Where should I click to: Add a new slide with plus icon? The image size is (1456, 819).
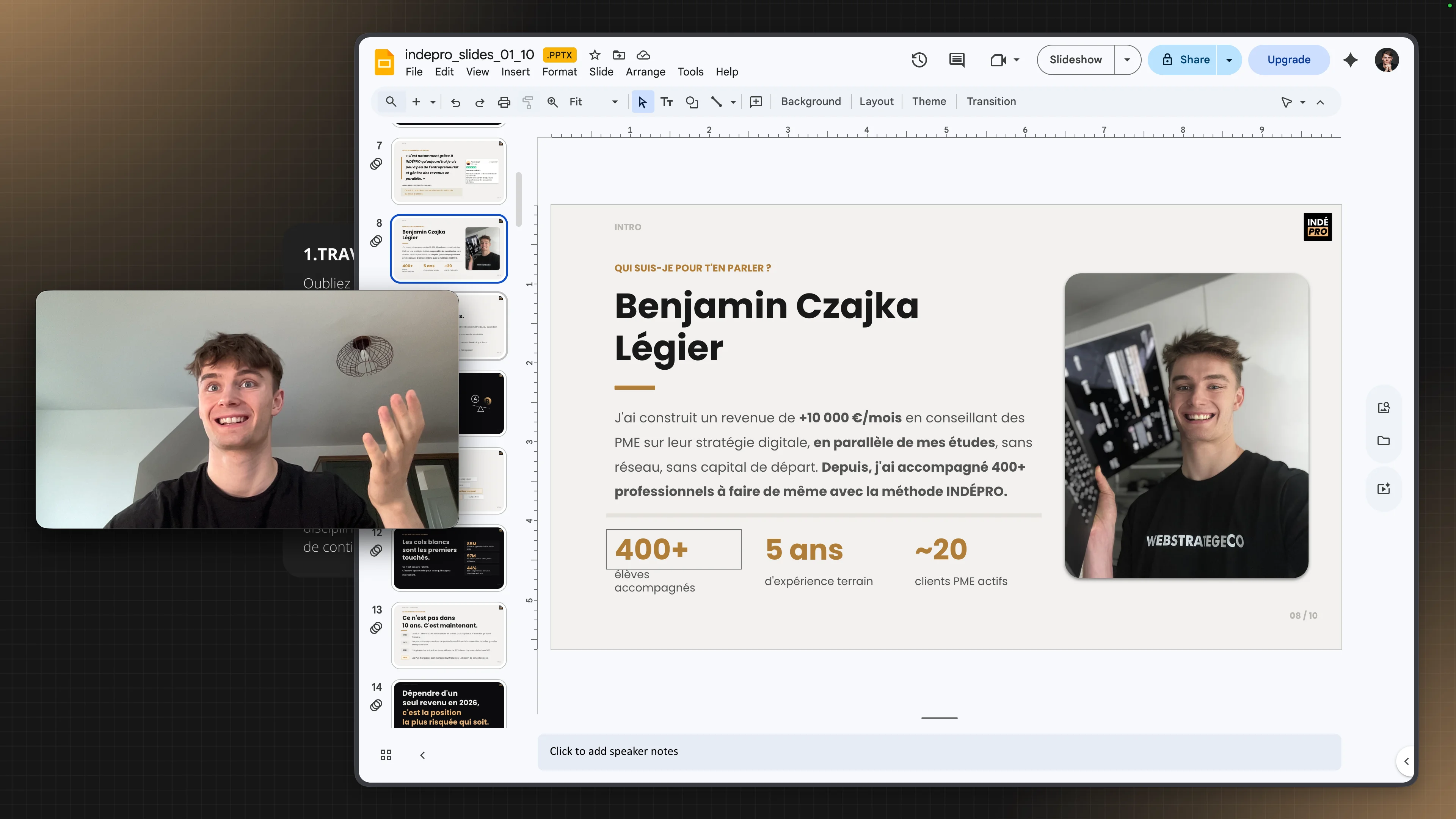click(x=416, y=102)
